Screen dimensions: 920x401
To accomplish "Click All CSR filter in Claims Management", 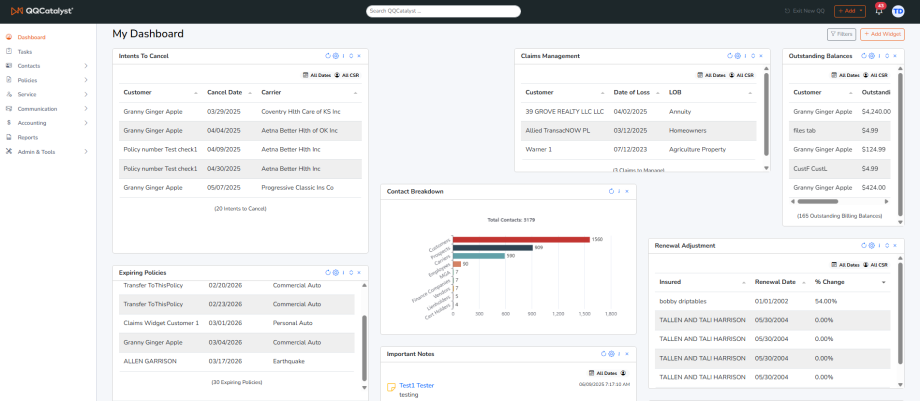I will [741, 75].
